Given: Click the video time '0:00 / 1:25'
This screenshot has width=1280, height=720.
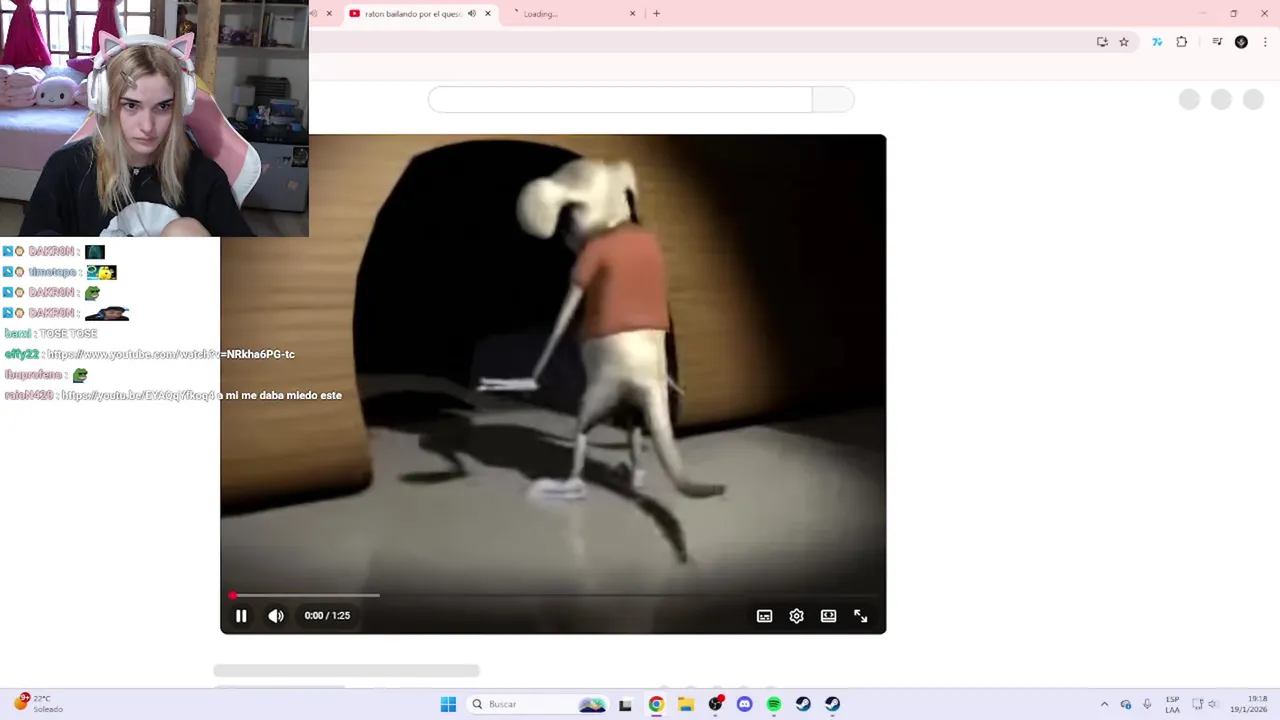Looking at the screenshot, I should (327, 616).
